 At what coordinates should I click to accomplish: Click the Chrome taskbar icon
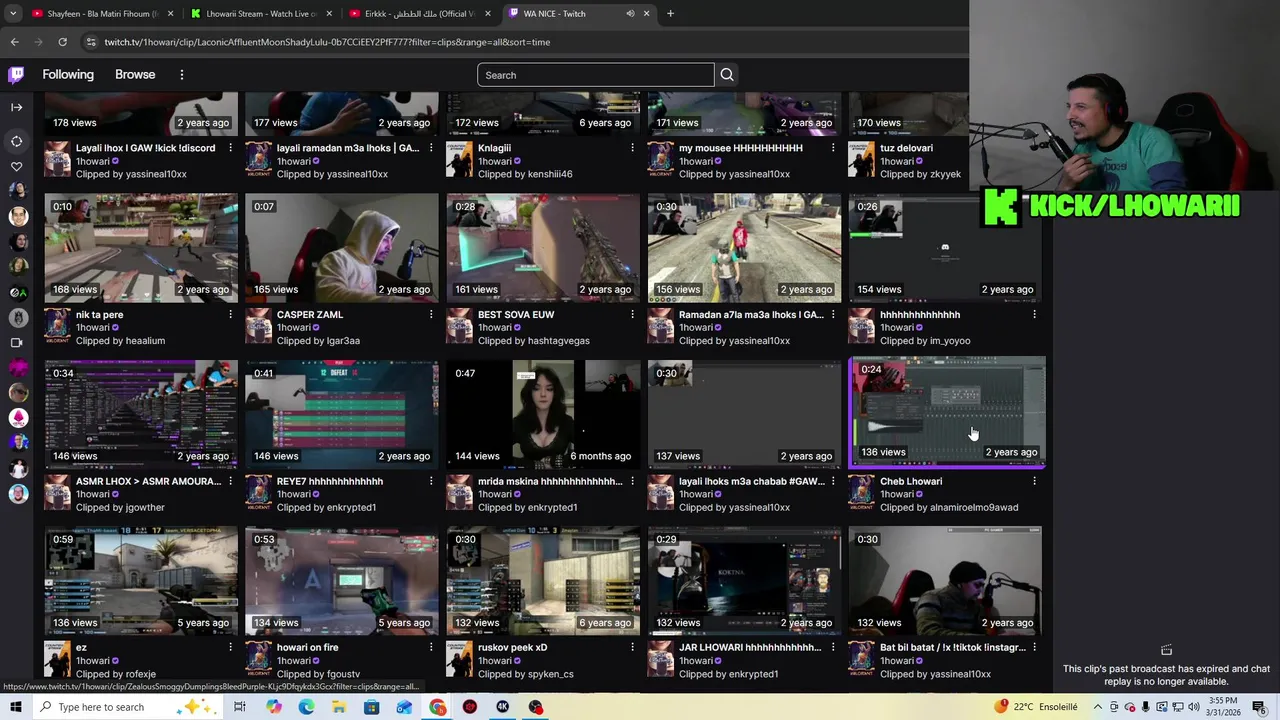[438, 707]
